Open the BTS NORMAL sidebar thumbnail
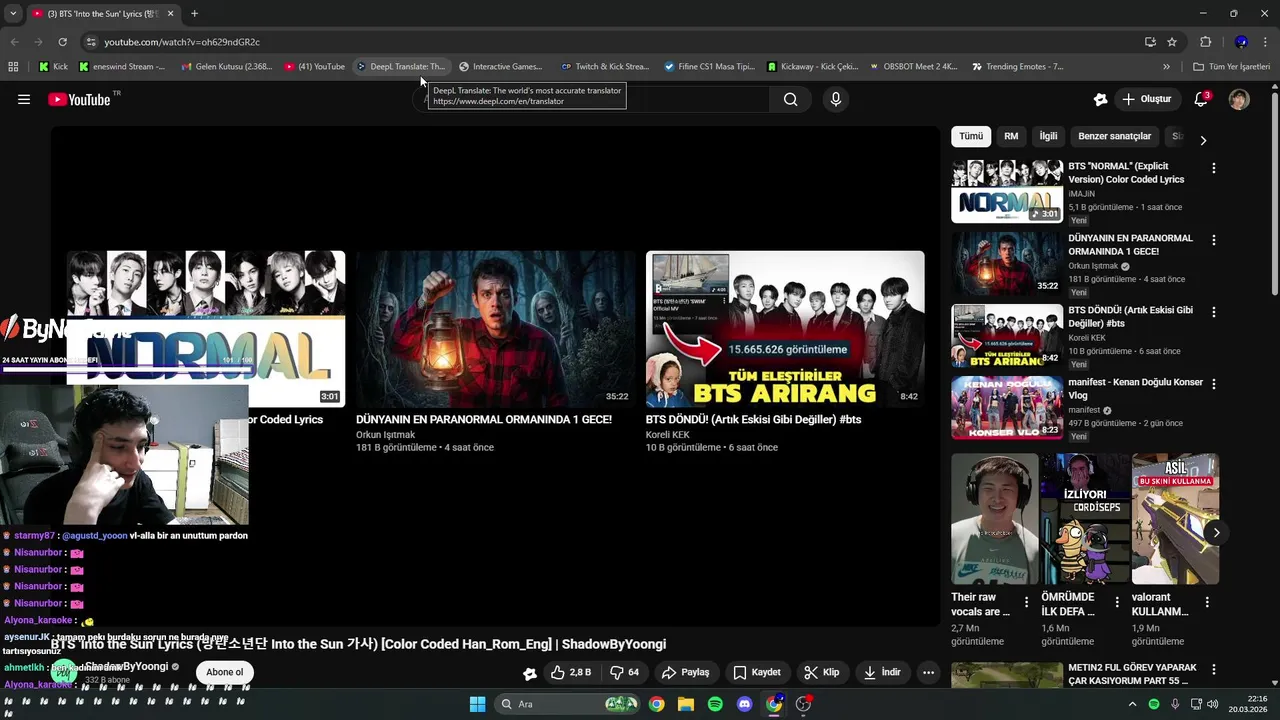This screenshot has height=720, width=1280. click(1007, 190)
